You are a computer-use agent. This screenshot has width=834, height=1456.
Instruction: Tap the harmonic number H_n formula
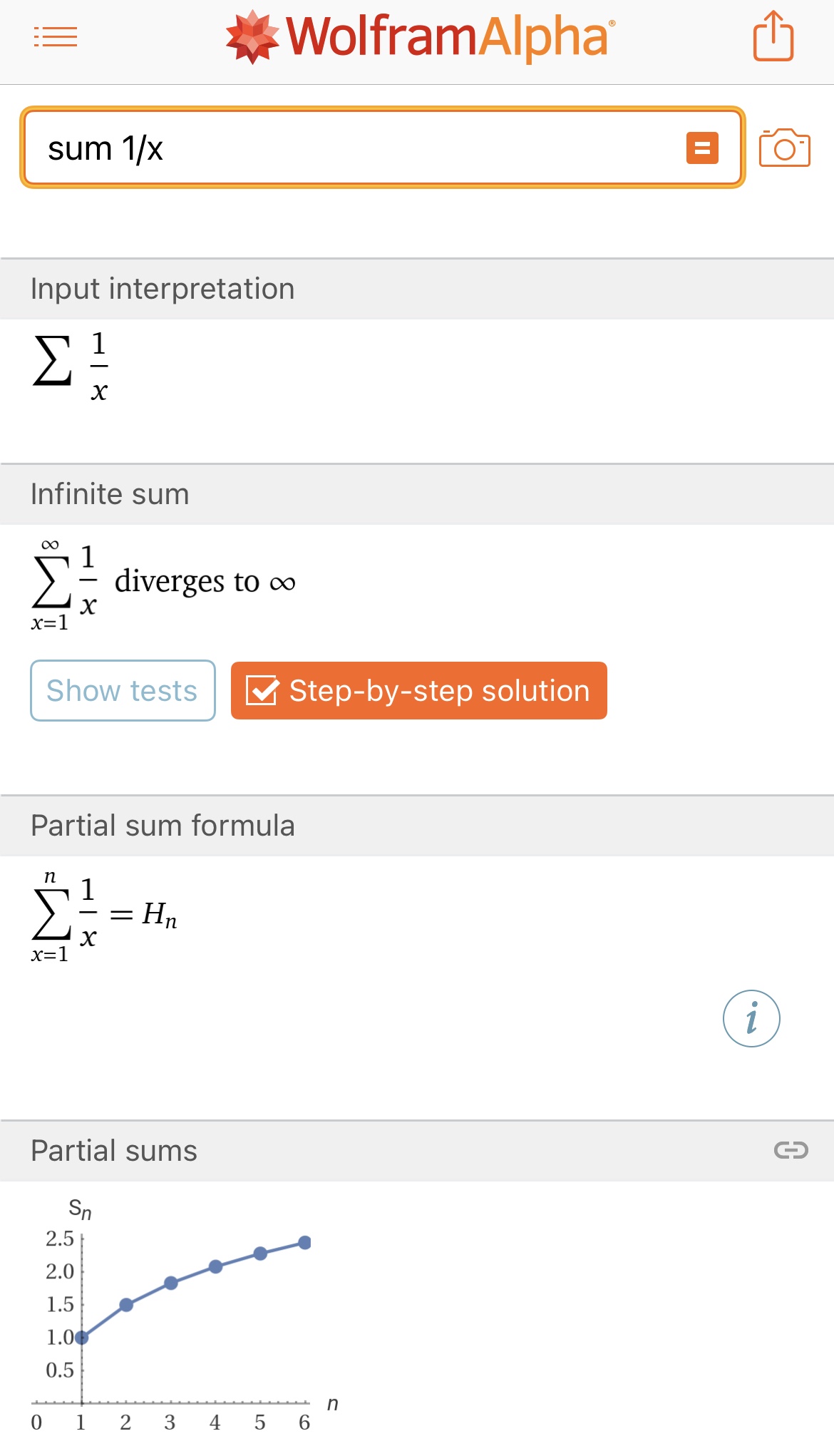pyautogui.click(x=159, y=914)
